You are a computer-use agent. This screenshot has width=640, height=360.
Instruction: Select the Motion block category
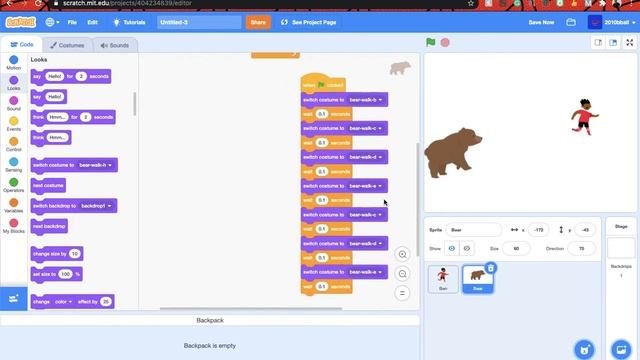click(13, 63)
